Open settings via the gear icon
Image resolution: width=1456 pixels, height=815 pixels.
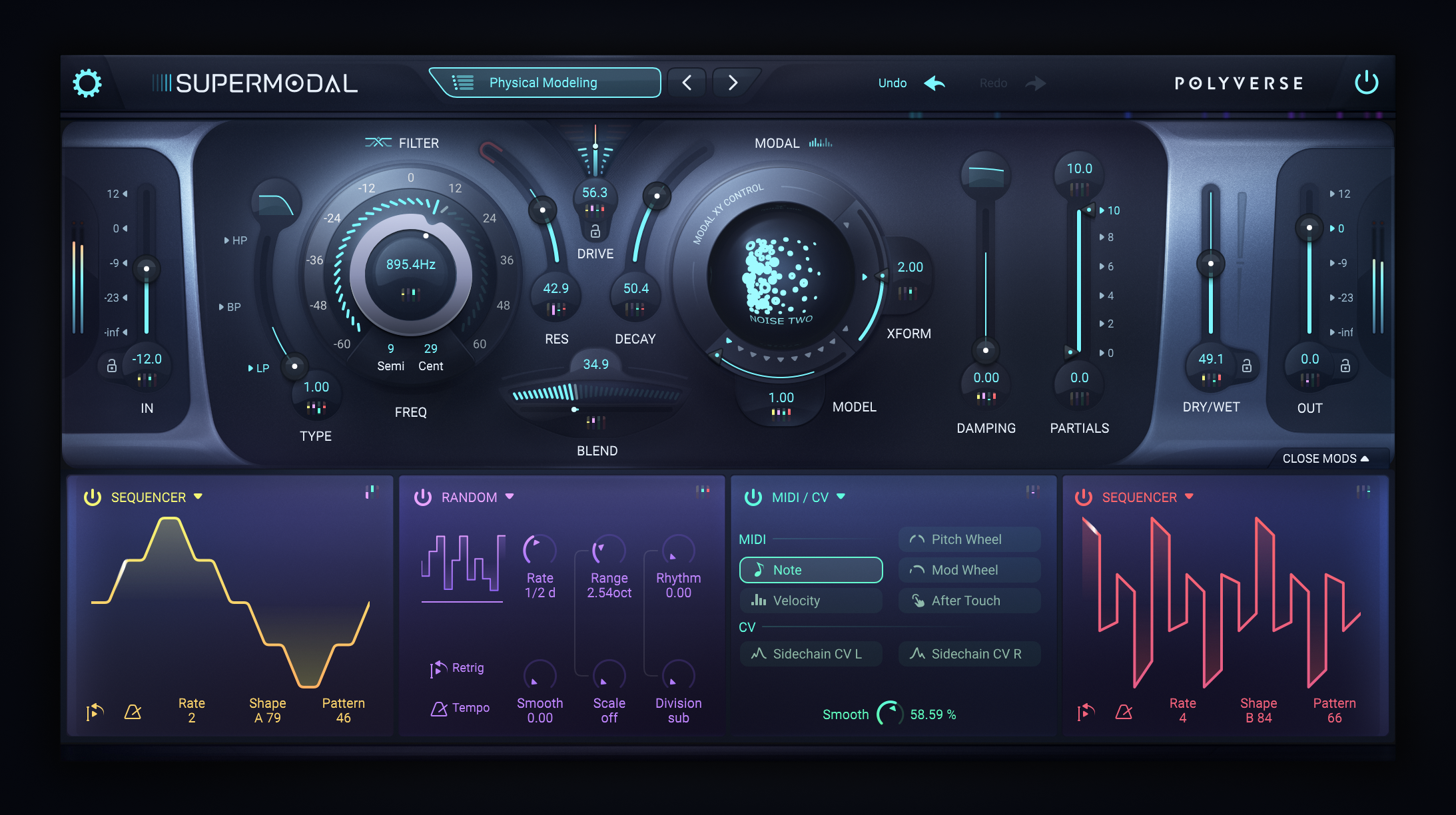click(87, 83)
